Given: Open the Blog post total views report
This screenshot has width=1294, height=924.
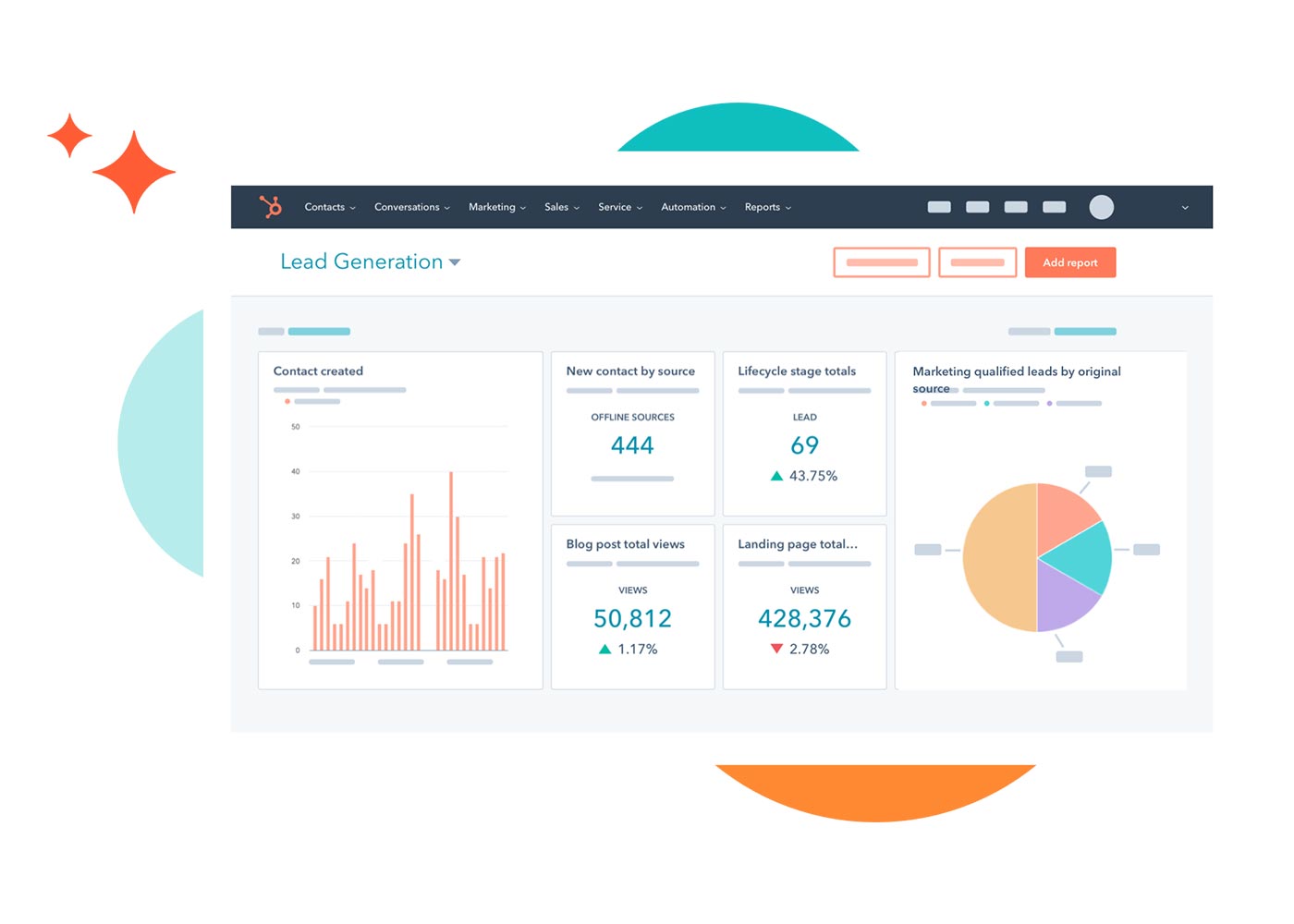Looking at the screenshot, I should [x=626, y=544].
